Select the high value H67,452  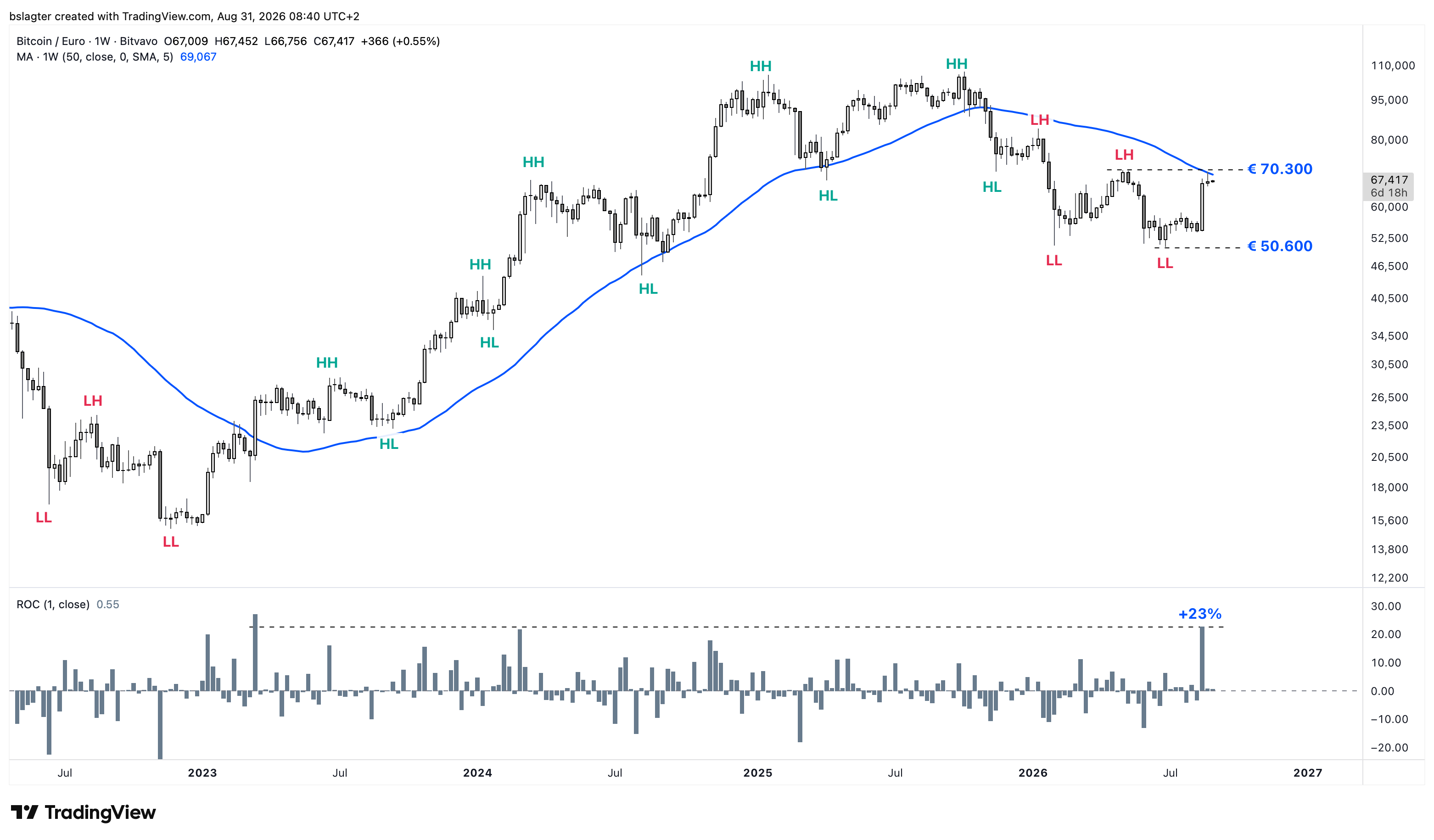pos(236,41)
